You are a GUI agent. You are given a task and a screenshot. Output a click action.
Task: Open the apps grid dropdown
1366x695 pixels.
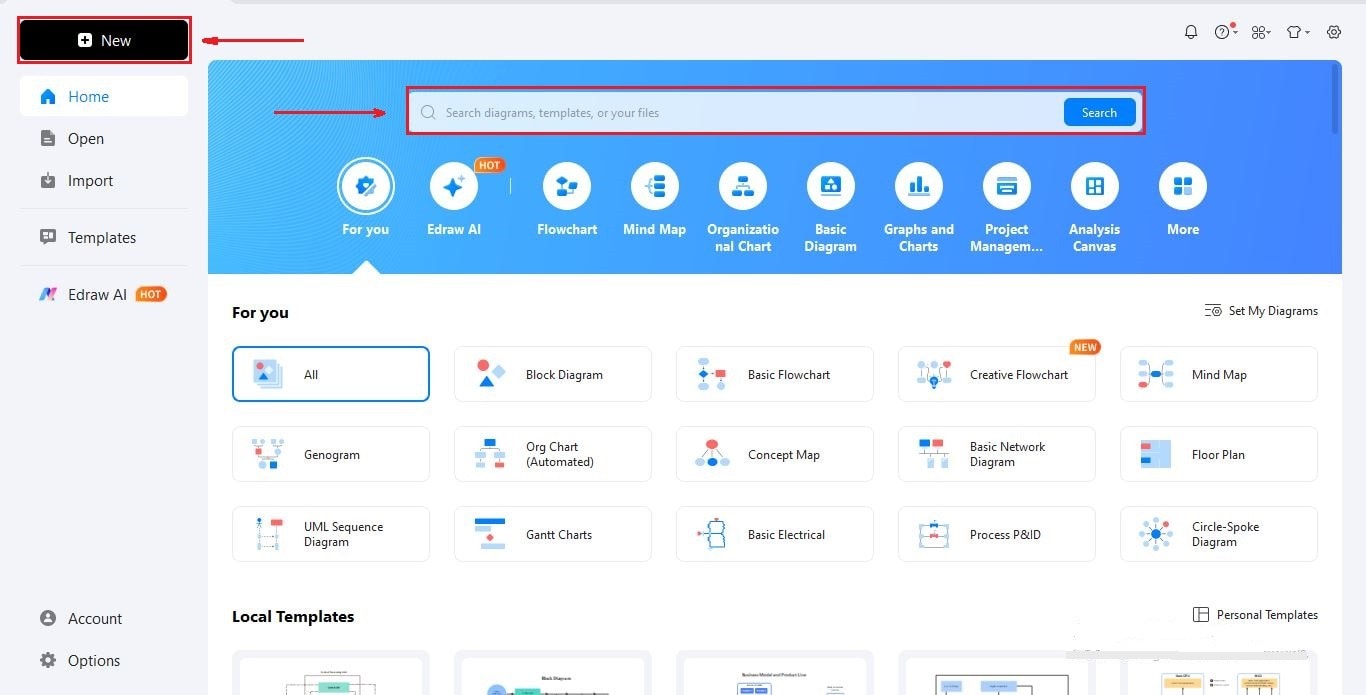click(1260, 31)
